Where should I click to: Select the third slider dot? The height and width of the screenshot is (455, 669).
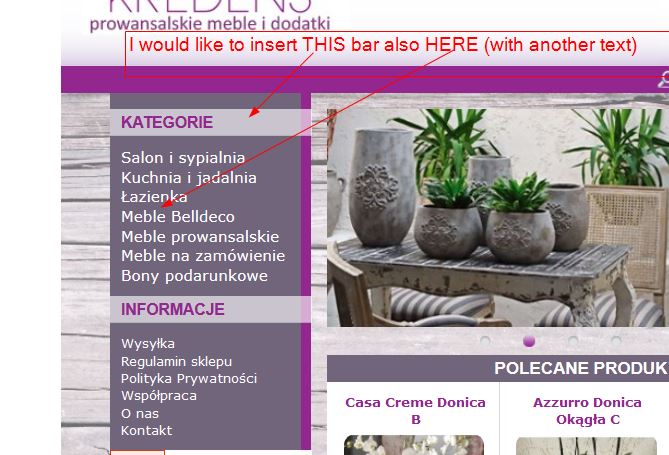coord(573,341)
